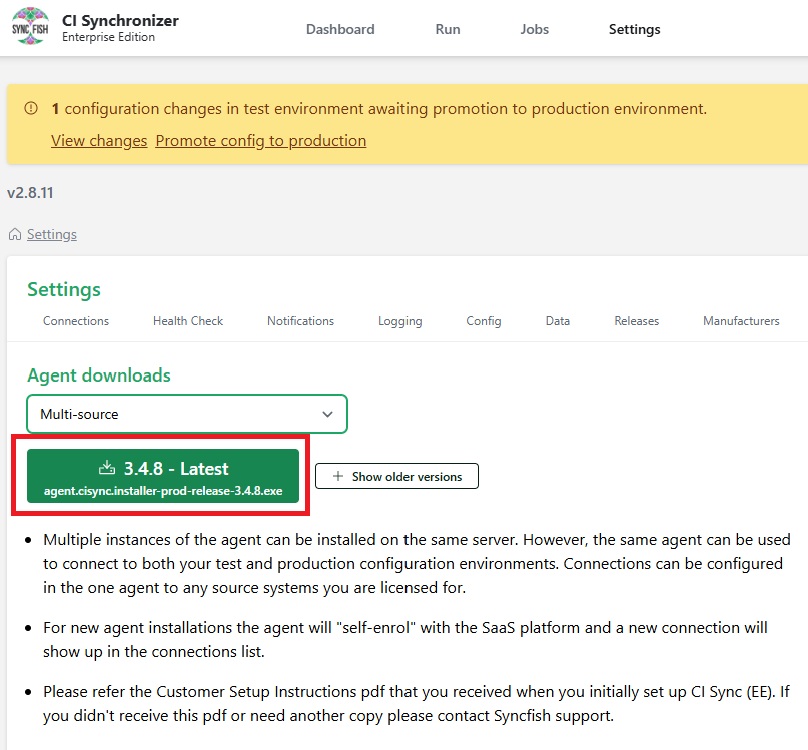808x750 pixels.
Task: Click the download icon on 3.4.8 button
Action: pyautogui.click(x=107, y=468)
